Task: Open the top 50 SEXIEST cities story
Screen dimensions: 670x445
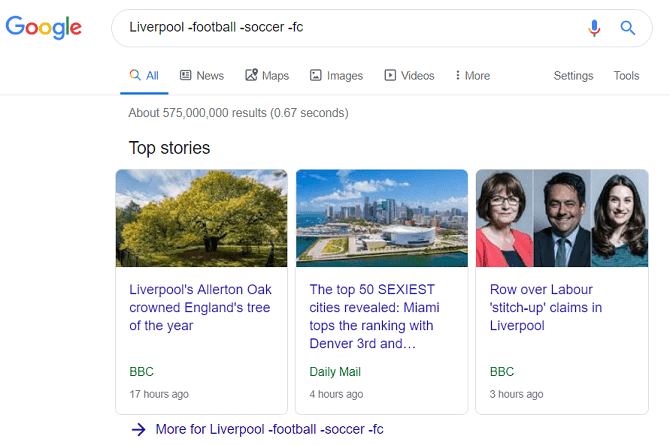Action: coord(374,316)
